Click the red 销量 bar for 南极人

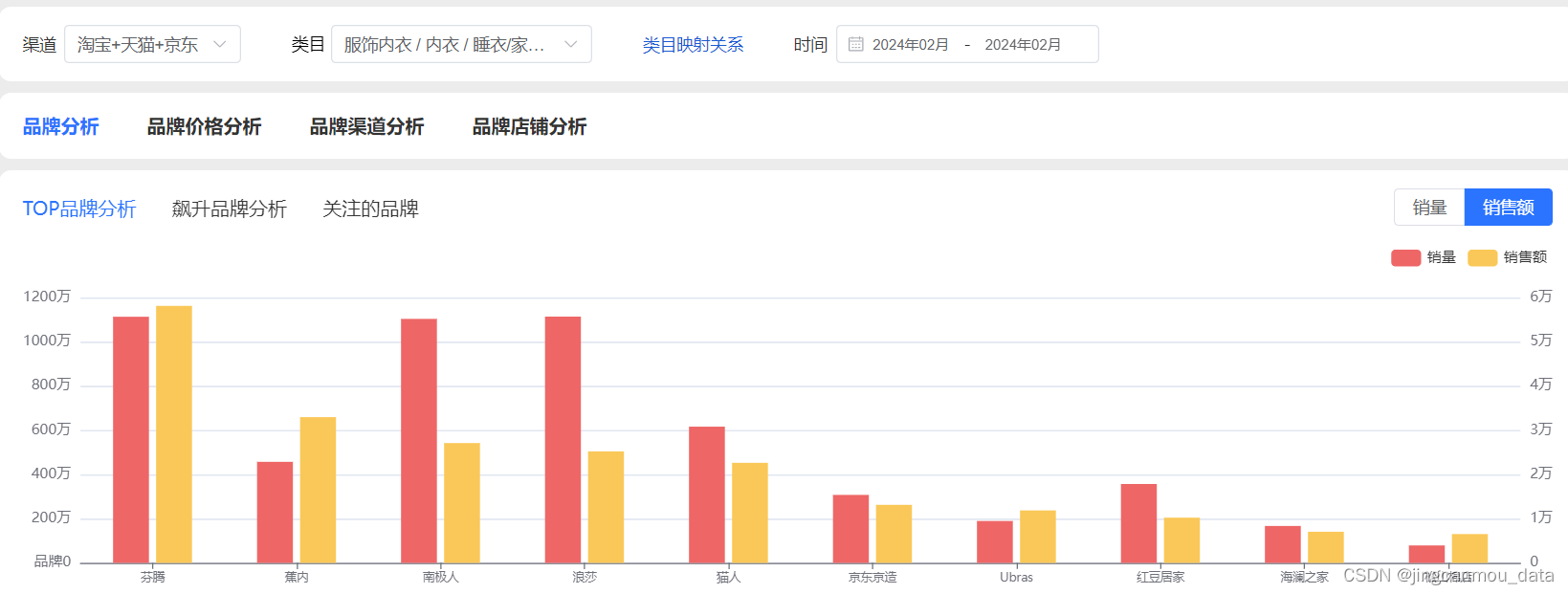click(x=419, y=441)
